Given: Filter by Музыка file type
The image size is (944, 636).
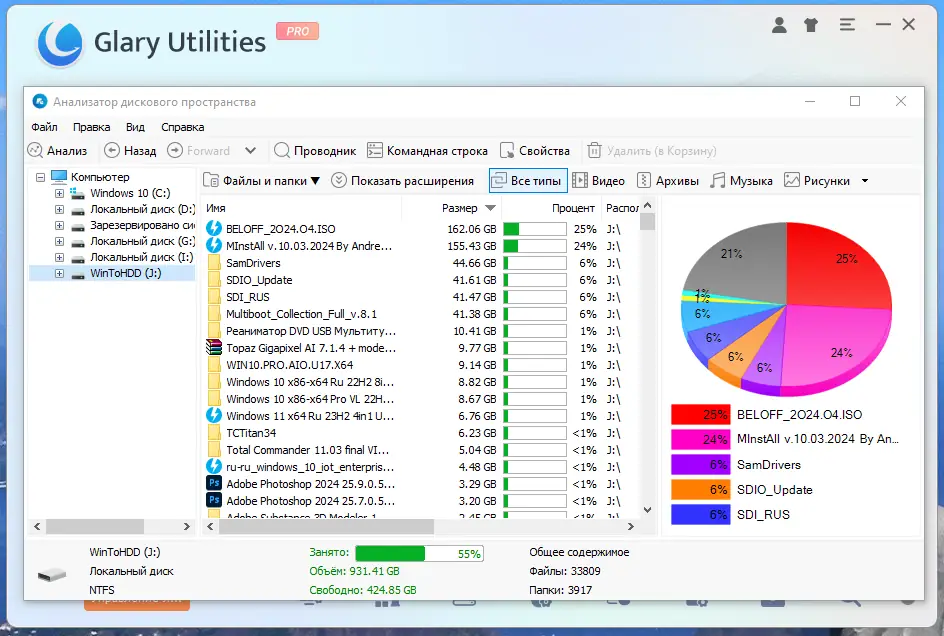Looking at the screenshot, I should (741, 180).
